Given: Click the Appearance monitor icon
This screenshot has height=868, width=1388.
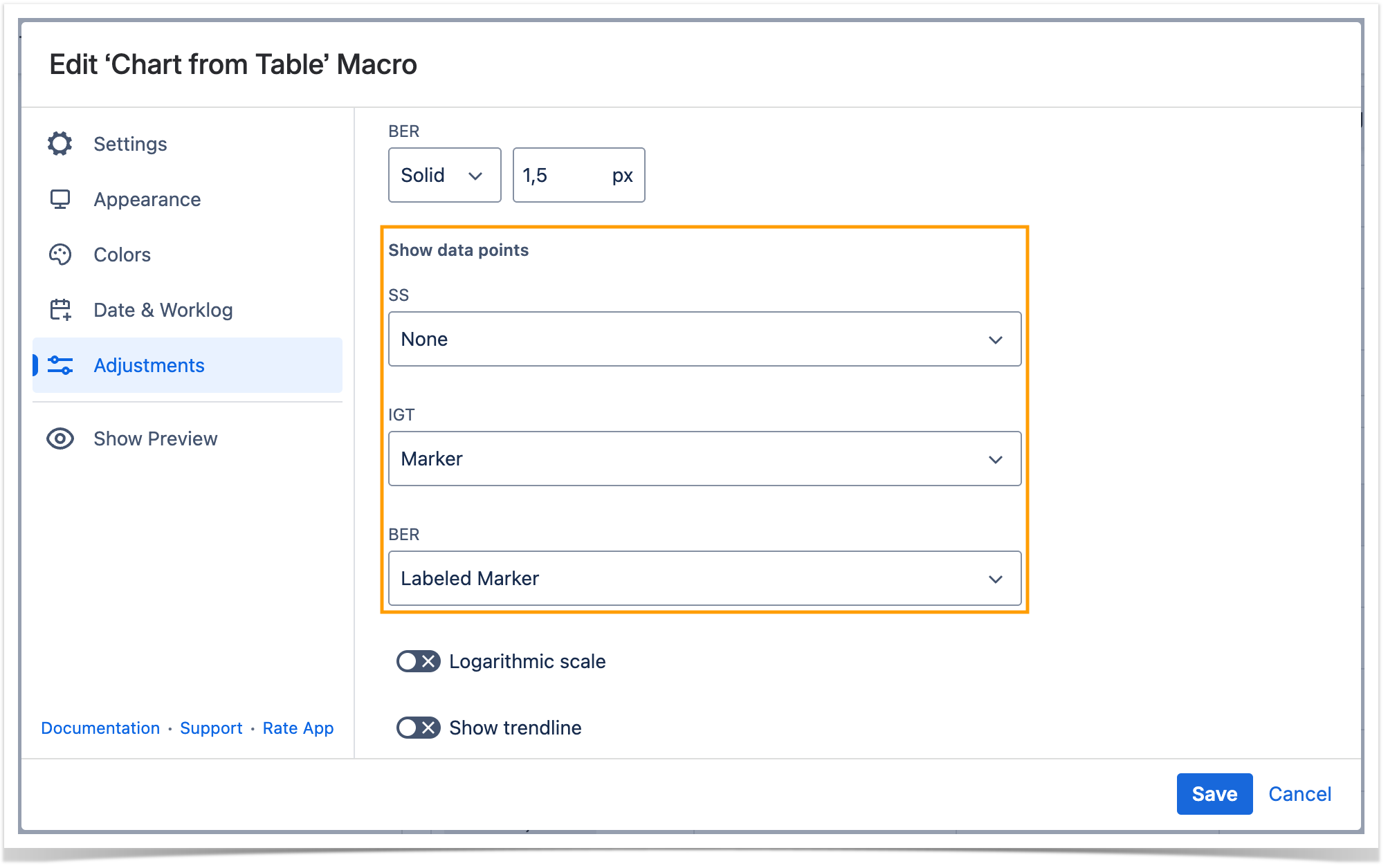Looking at the screenshot, I should click(x=60, y=199).
